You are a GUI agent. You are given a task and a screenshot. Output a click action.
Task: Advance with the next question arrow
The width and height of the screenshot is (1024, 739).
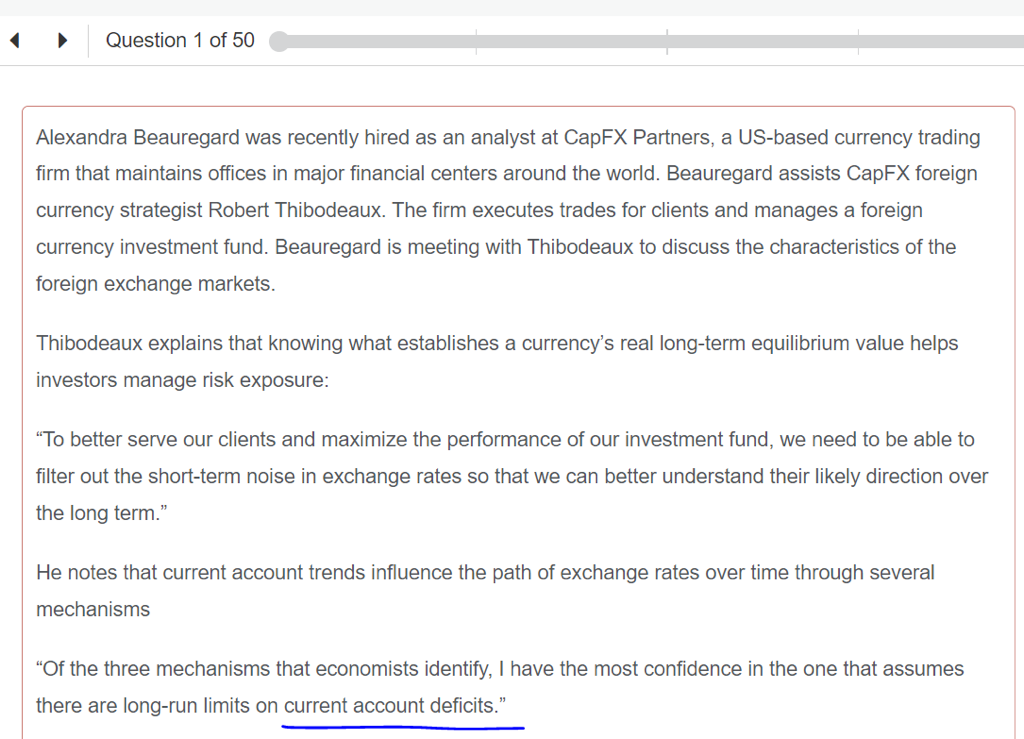(x=63, y=41)
